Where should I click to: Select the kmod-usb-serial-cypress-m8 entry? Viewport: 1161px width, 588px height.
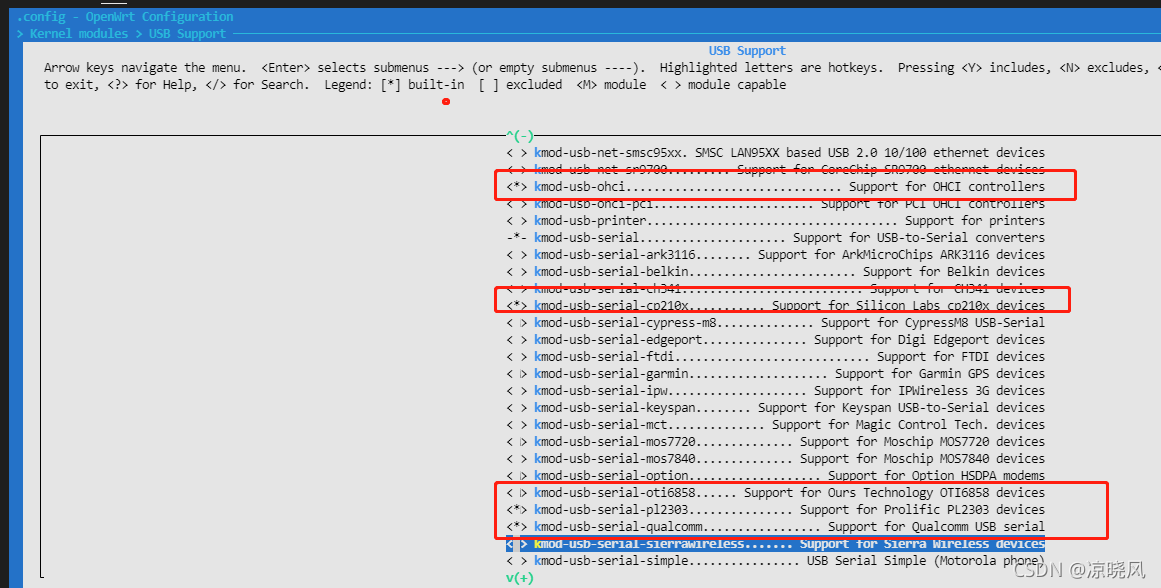[775, 323]
